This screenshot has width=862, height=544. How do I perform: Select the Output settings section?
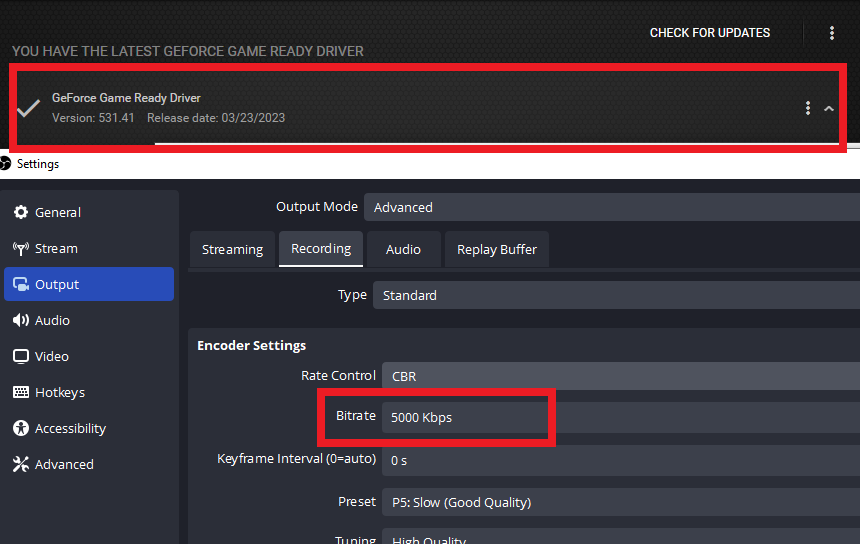point(89,284)
